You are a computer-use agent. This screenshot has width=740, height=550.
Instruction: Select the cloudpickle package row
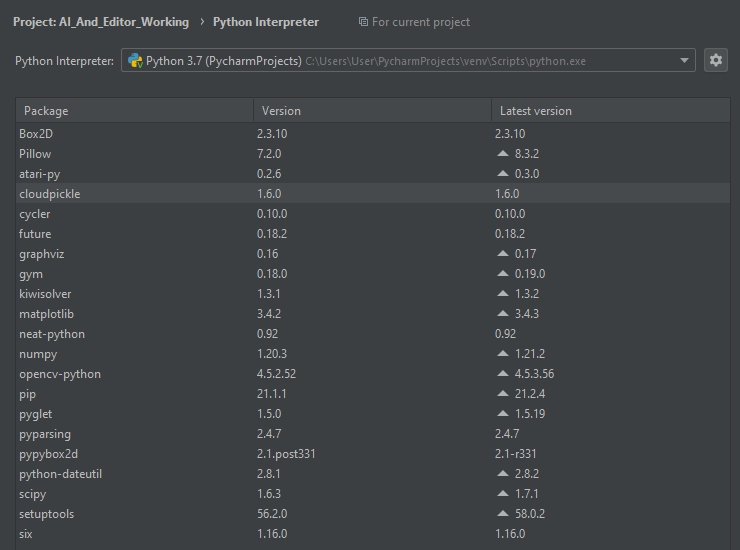[x=50, y=194]
